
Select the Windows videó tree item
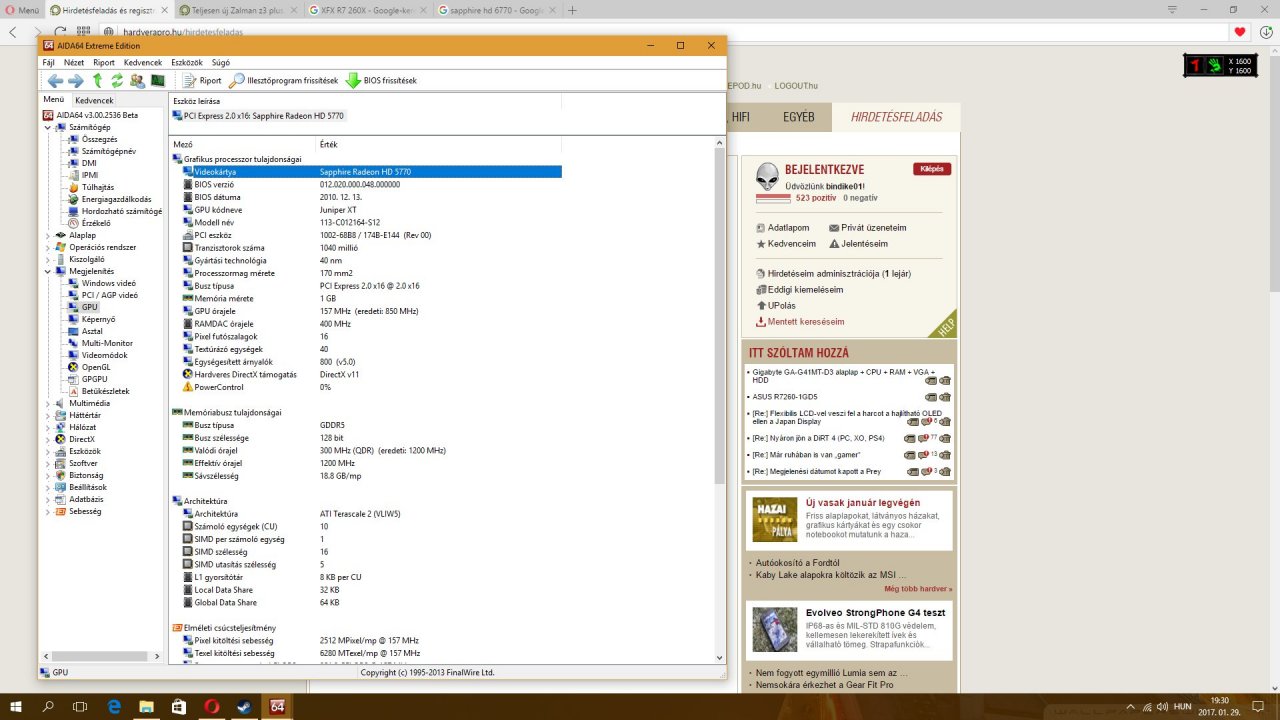click(x=108, y=283)
